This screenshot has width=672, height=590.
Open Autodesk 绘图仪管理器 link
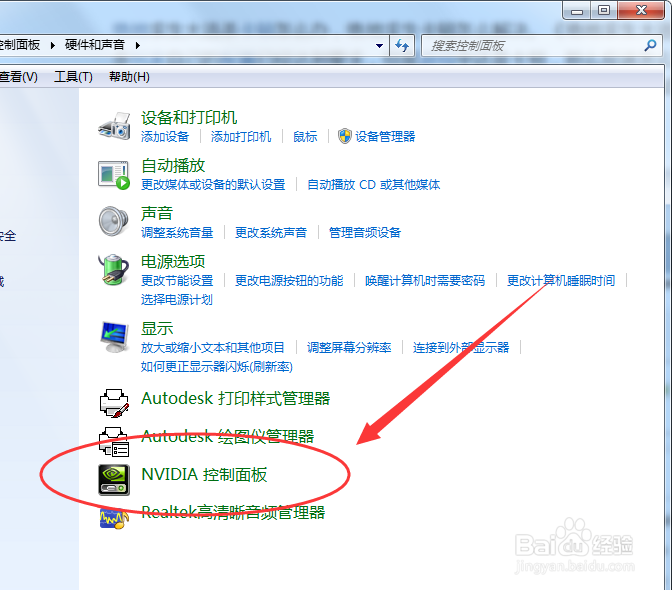[228, 437]
